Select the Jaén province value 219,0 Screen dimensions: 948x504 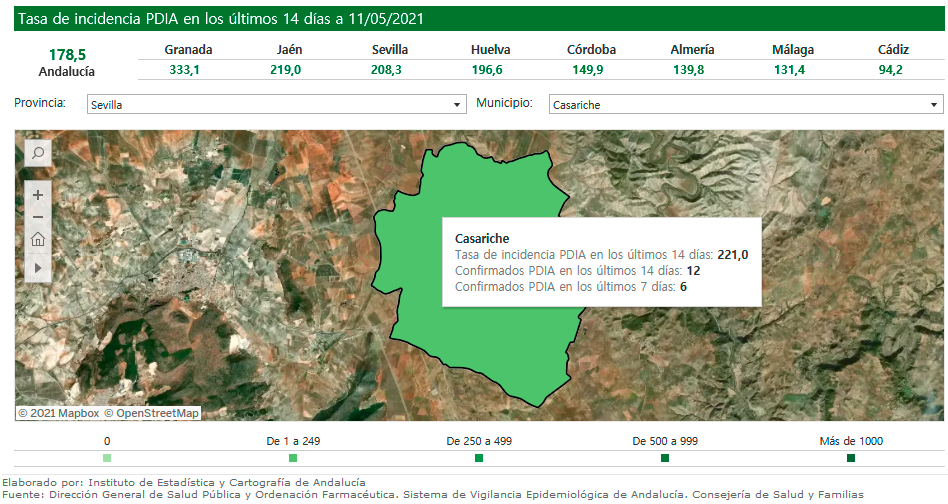pyautogui.click(x=285, y=69)
